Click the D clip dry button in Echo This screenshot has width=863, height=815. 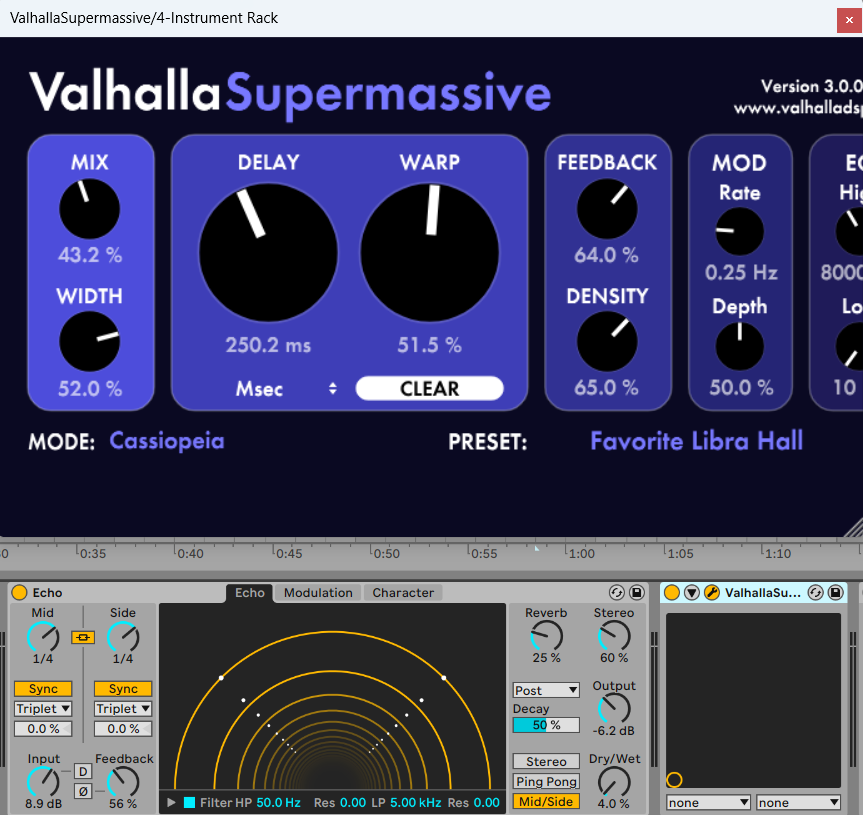83,772
